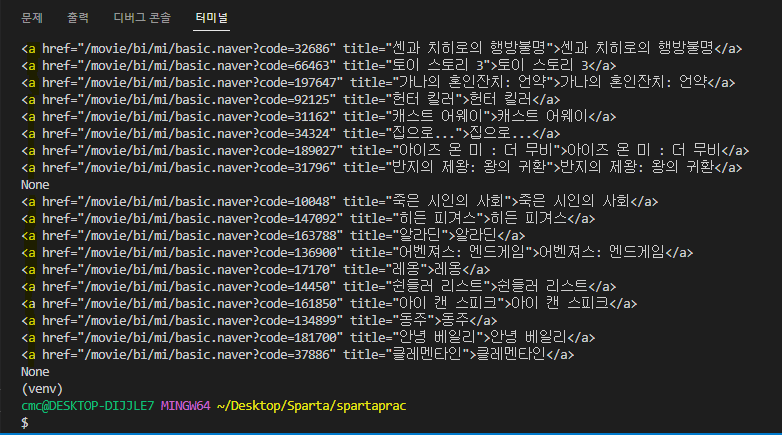This screenshot has height=435, width=782.
Task: Select the 디버그 콘솔 tab
Action: pyautogui.click(x=142, y=18)
